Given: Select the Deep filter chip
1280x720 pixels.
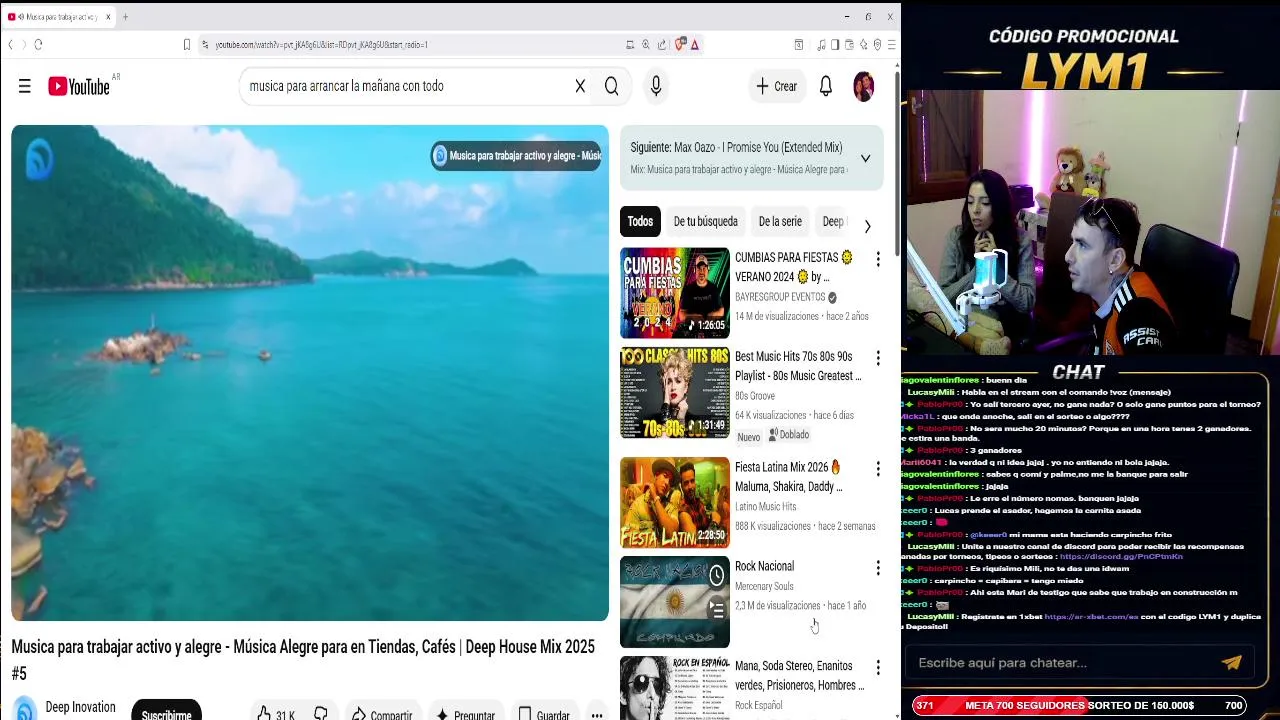Looking at the screenshot, I should click(x=833, y=222).
